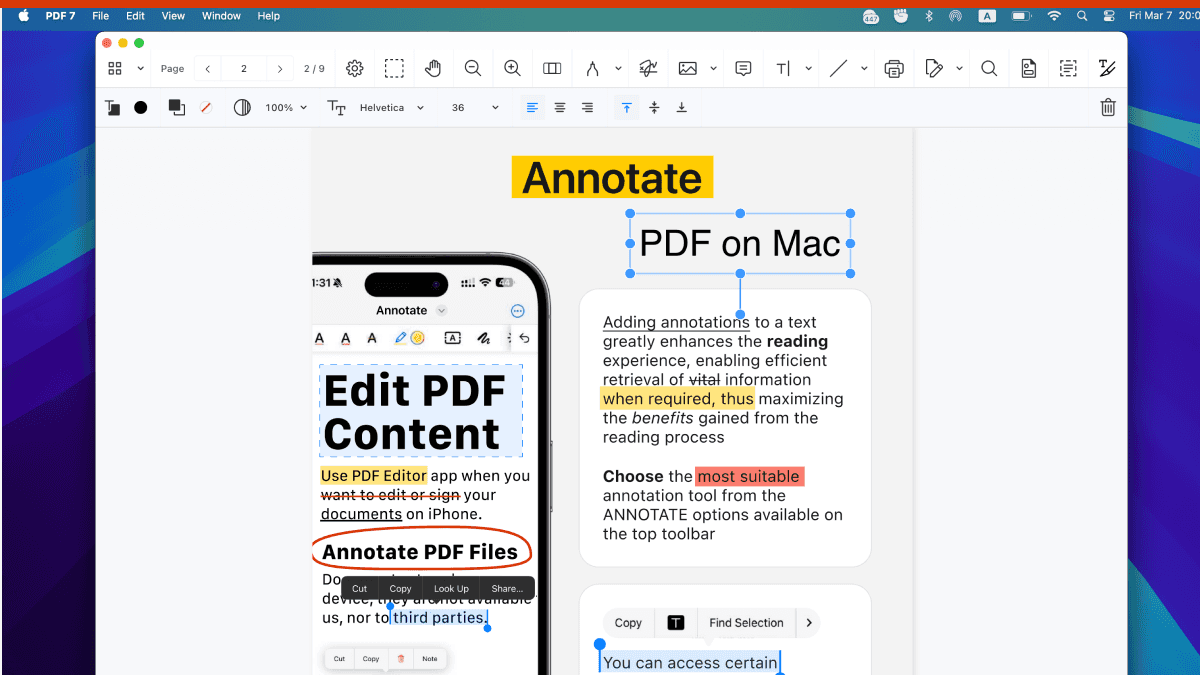This screenshot has height=675, width=1200.
Task: Click the print icon
Action: click(x=894, y=68)
